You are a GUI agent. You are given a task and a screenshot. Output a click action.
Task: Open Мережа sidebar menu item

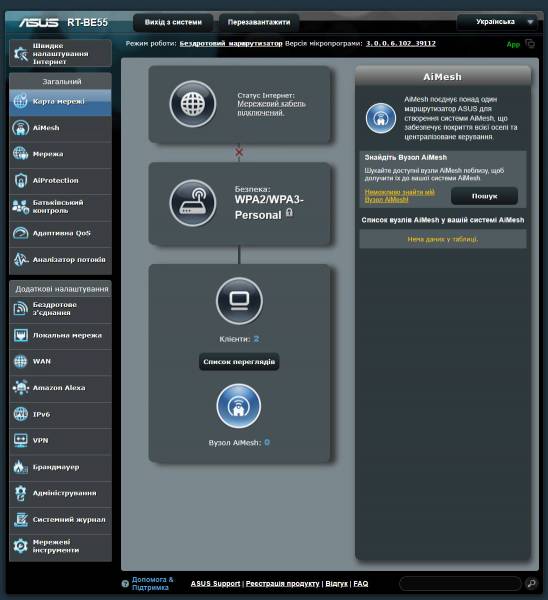pyautogui.click(x=60, y=154)
